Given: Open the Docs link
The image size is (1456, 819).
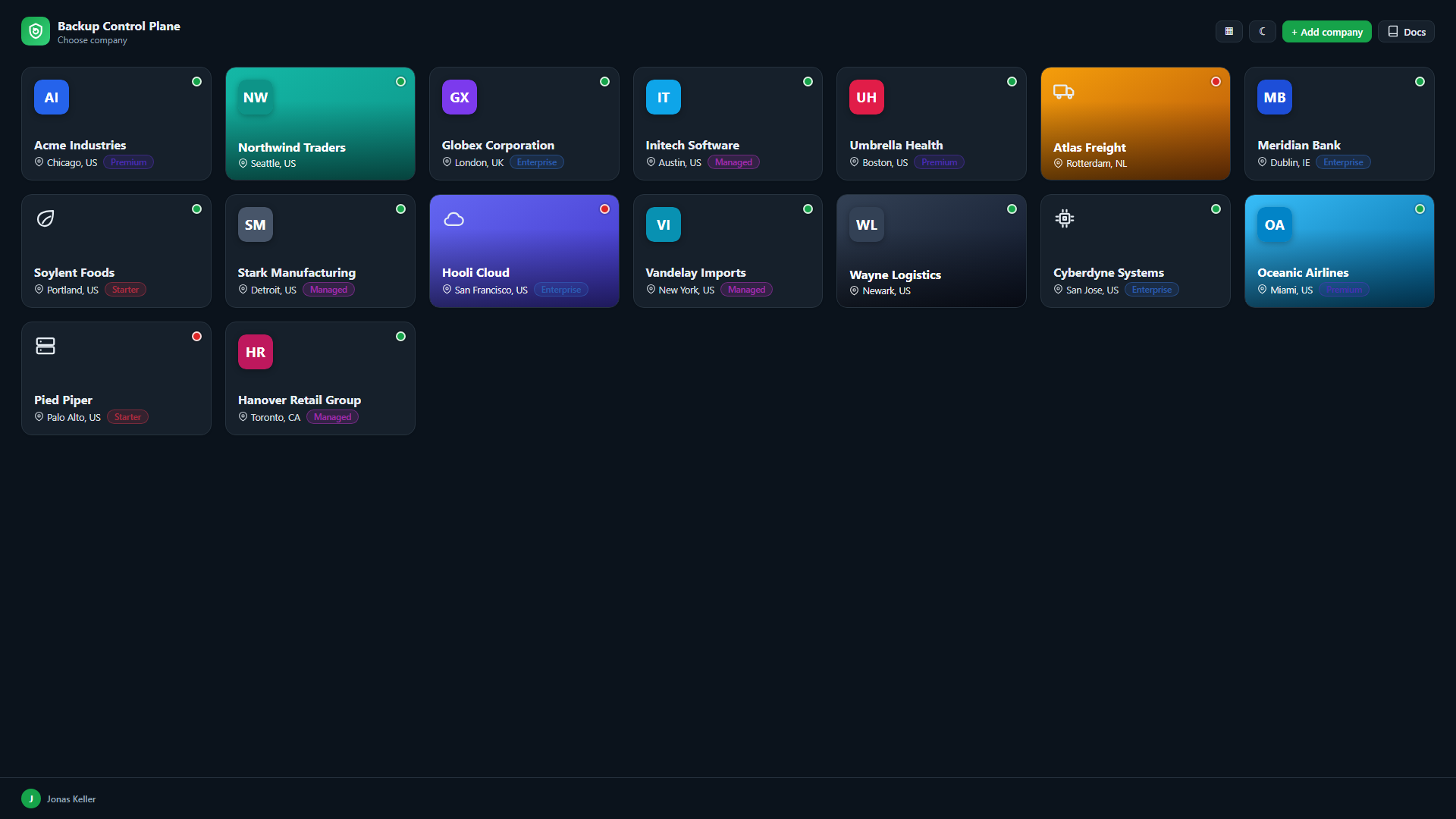Looking at the screenshot, I should 1407,31.
